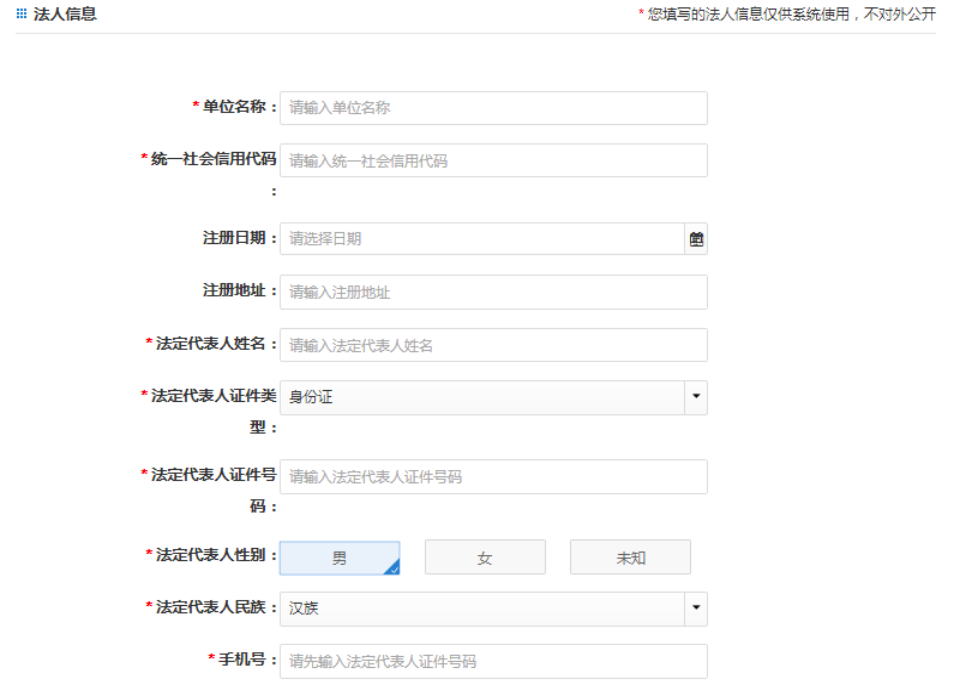Click the 法人信息 section heading text
This screenshot has width=954, height=697.
(x=65, y=14)
